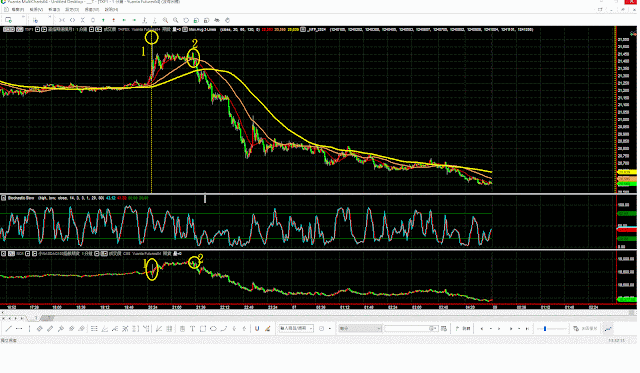Select workspace sheet tab 1

tap(36, 318)
